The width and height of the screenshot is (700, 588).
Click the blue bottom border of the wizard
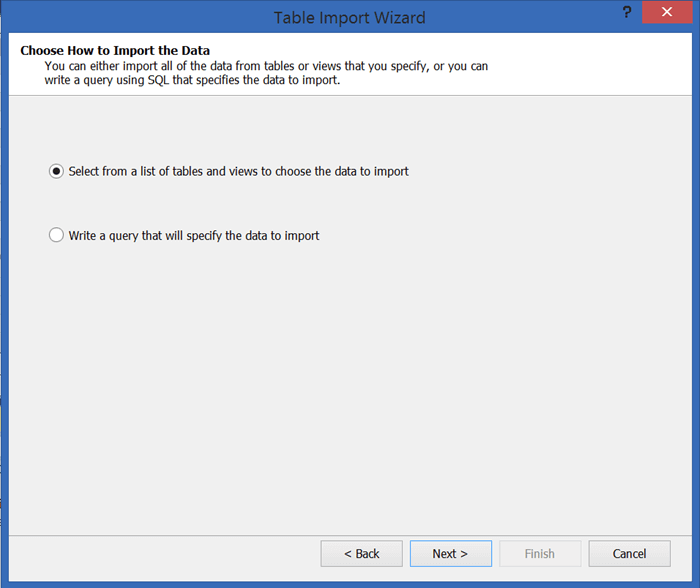pyautogui.click(x=350, y=583)
